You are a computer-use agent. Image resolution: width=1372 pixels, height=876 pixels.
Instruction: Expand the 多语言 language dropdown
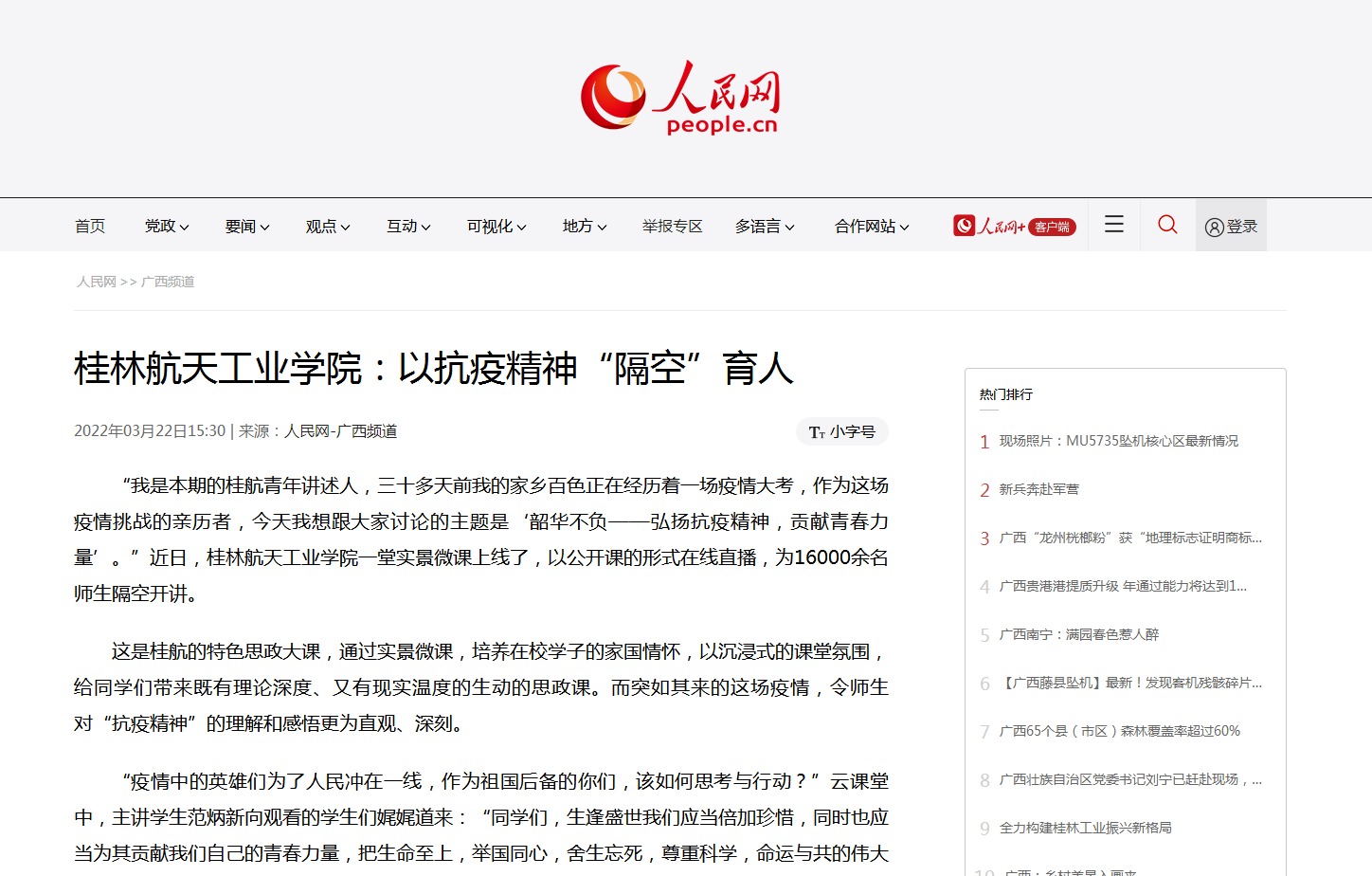pos(765,227)
